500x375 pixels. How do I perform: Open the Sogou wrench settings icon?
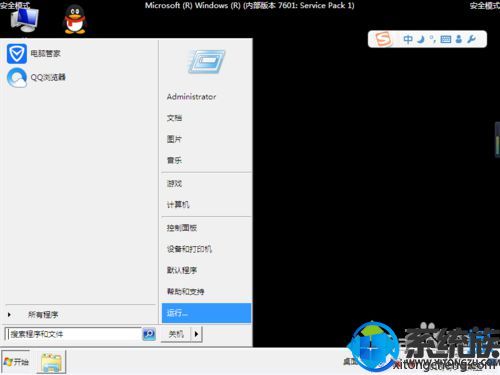click(x=471, y=39)
